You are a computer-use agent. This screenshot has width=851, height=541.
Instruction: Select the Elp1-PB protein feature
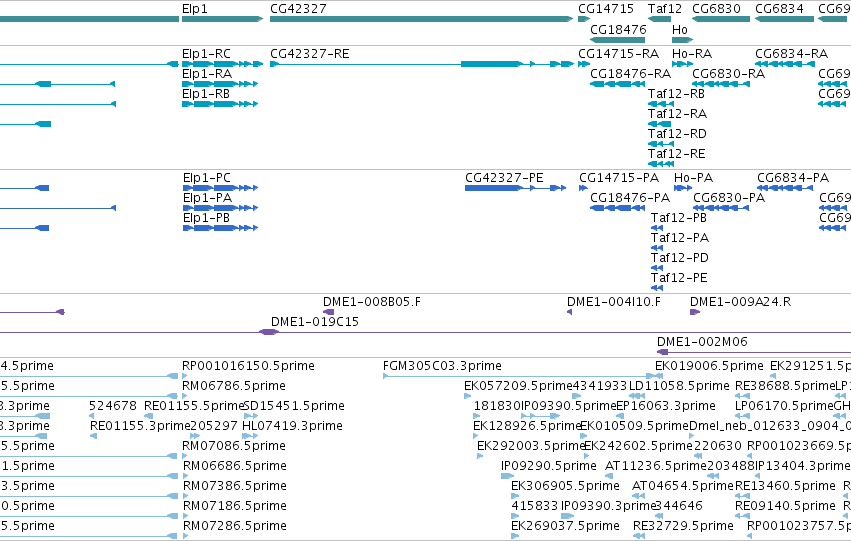(x=220, y=228)
